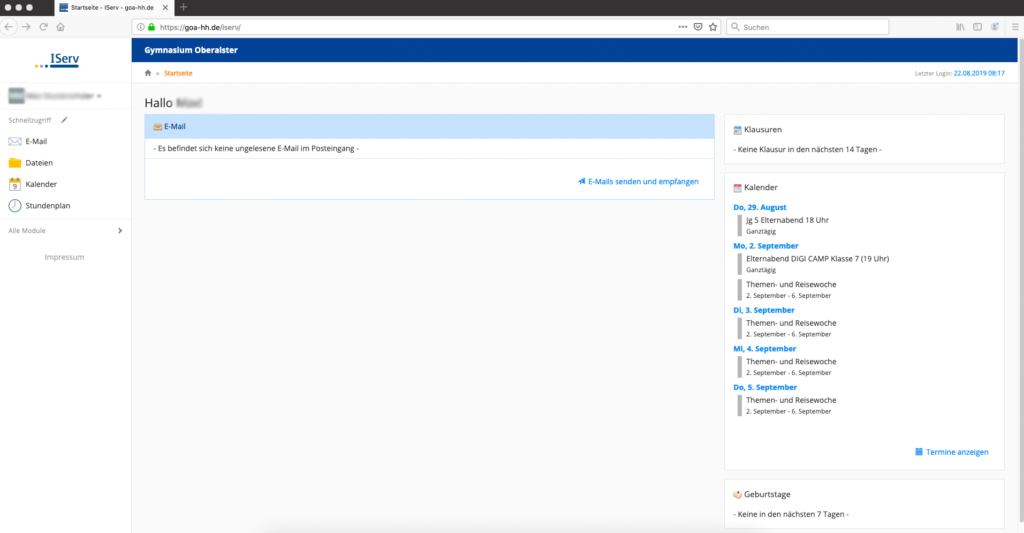Viewport: 1024px width, 533px height.
Task: Click the home icon in the breadcrumb
Action: (148, 73)
